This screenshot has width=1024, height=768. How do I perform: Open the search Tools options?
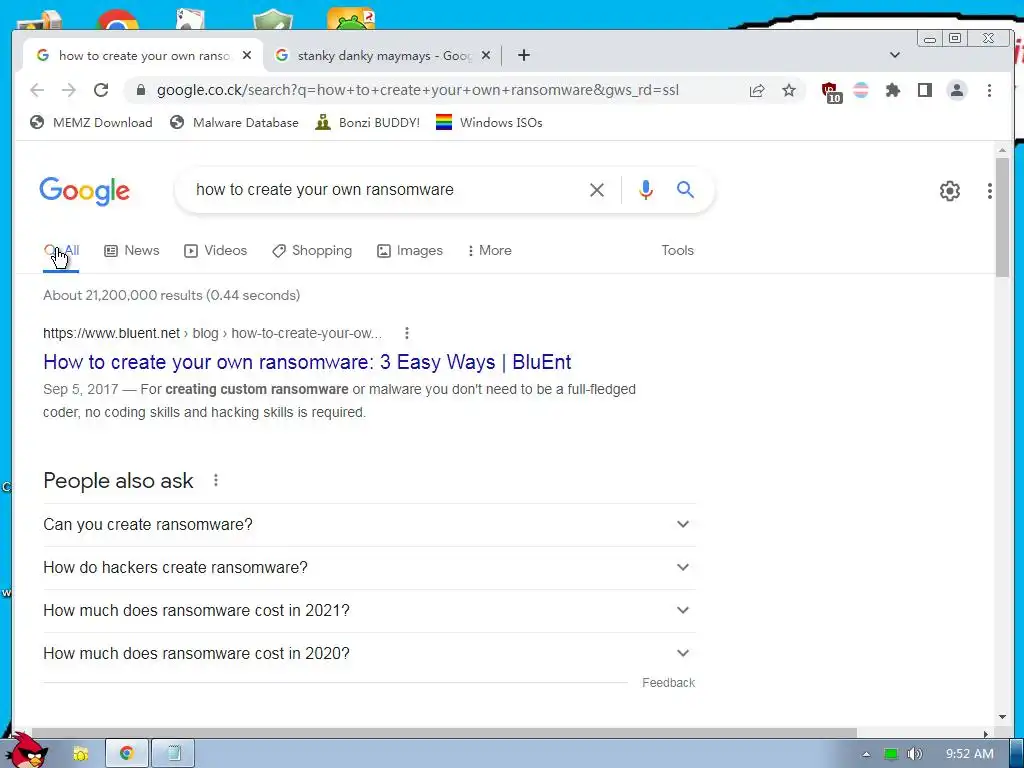point(677,251)
